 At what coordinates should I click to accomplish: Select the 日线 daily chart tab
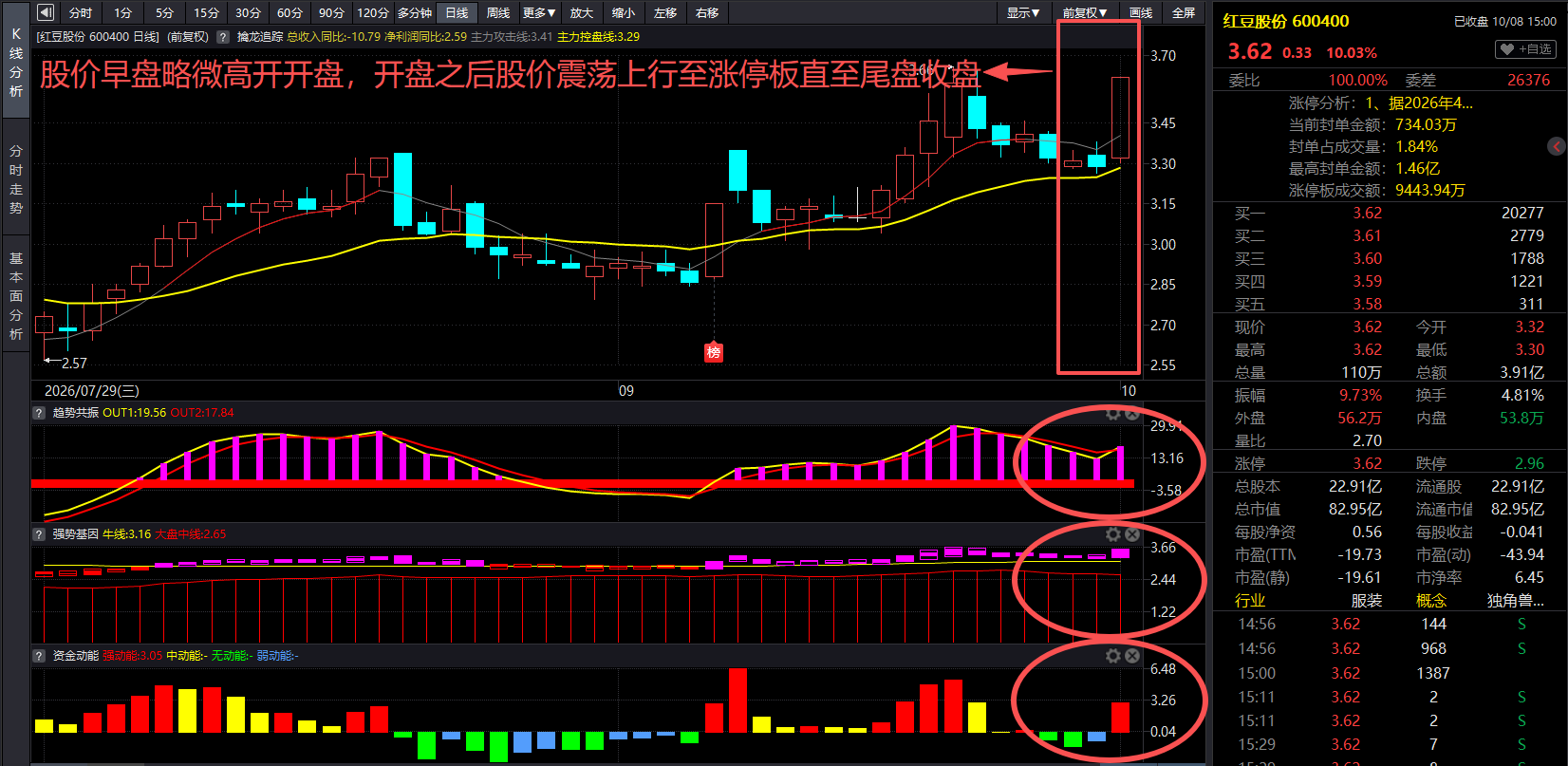click(457, 12)
